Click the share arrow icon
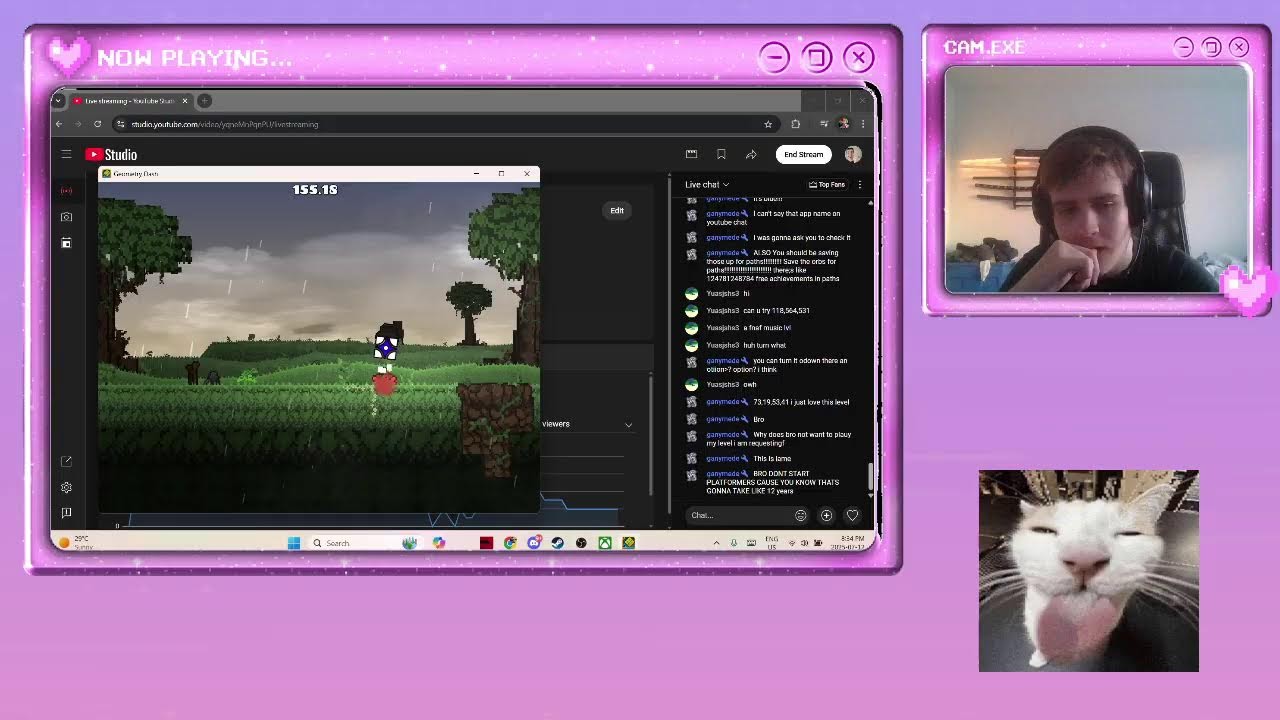The width and height of the screenshot is (1280, 720). click(751, 154)
